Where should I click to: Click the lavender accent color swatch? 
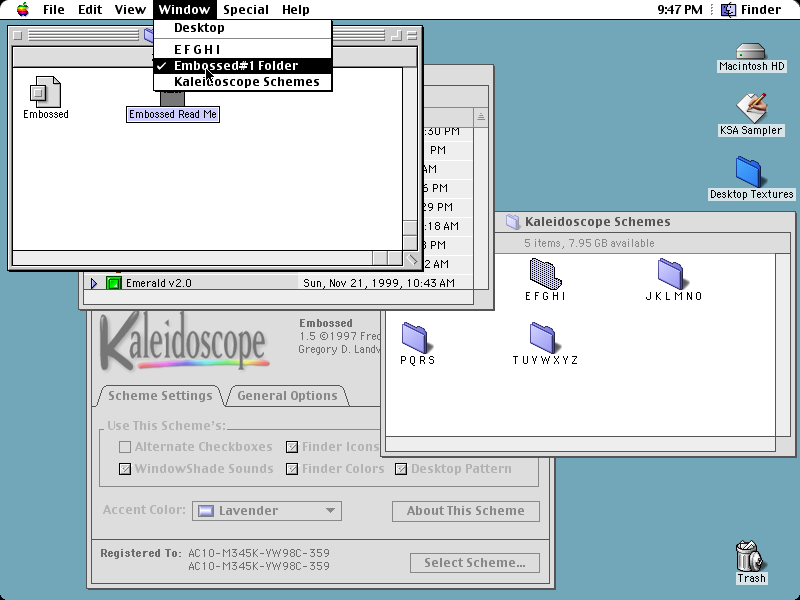pos(206,511)
